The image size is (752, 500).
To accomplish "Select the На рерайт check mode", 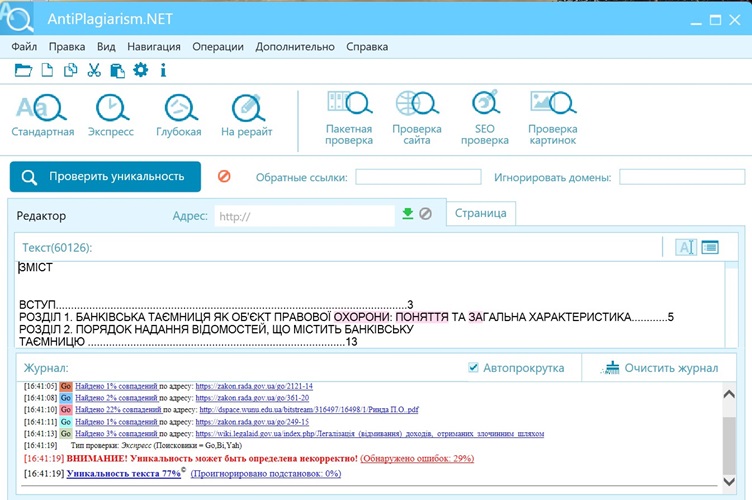I will pyautogui.click(x=247, y=116).
